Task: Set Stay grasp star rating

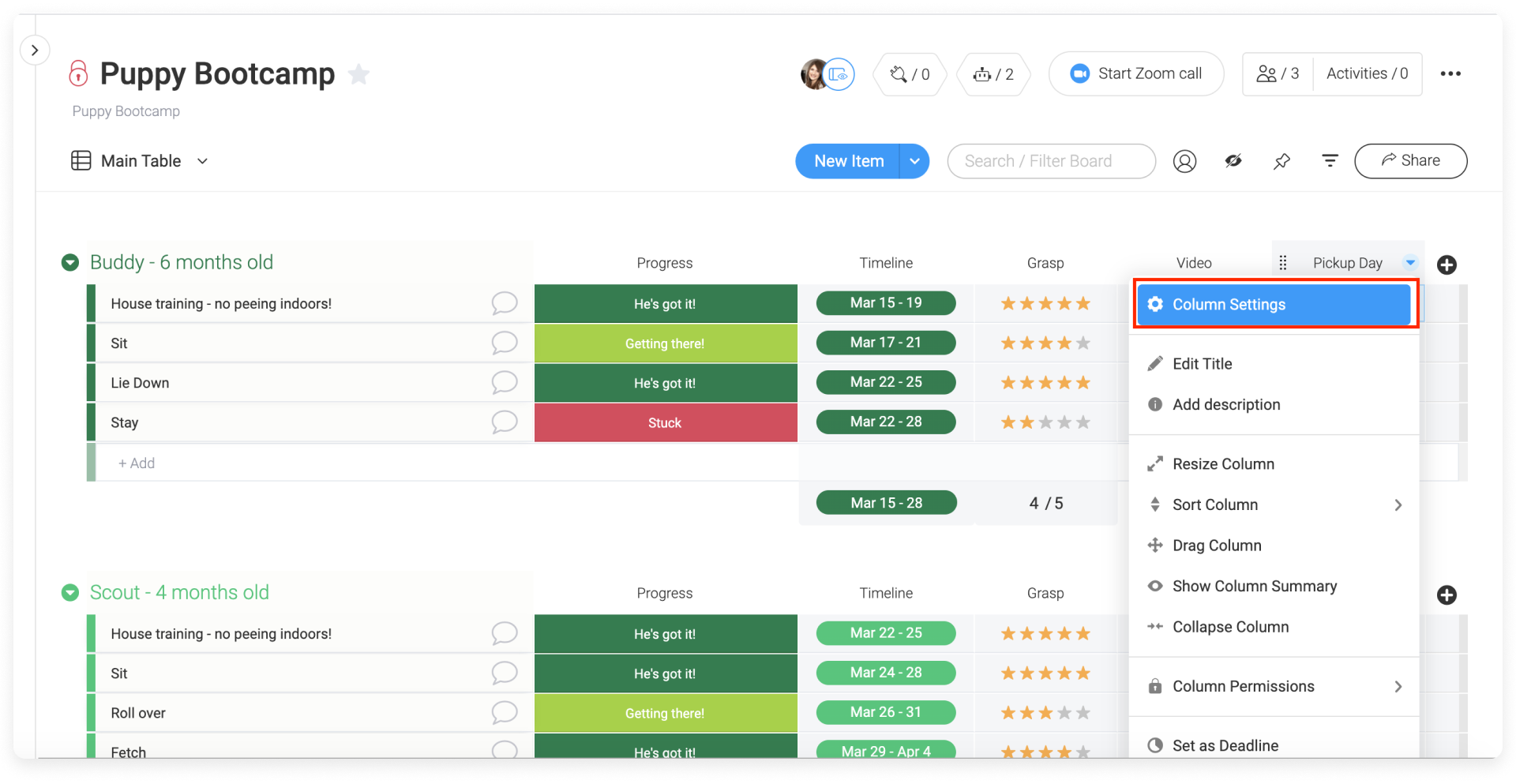Action: 1045,422
